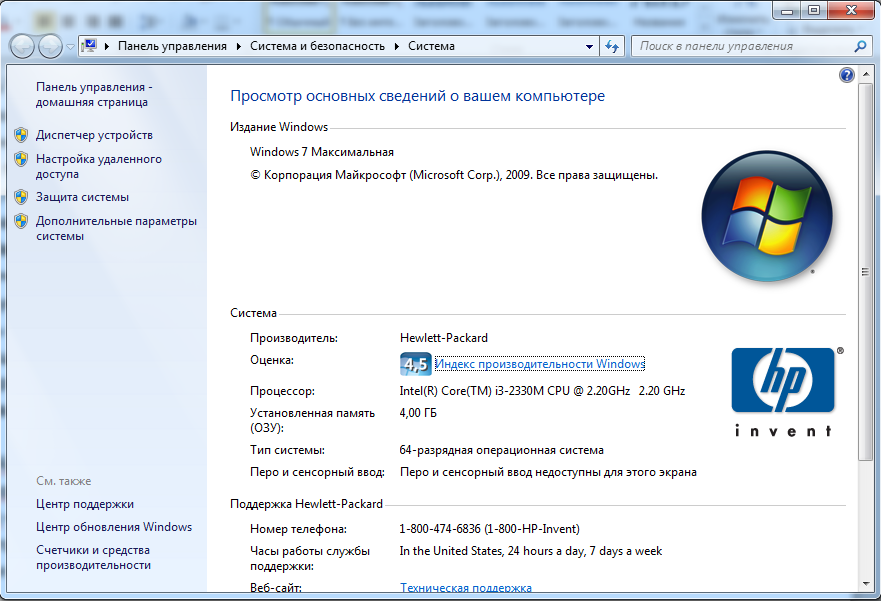The image size is (881, 601).
Task: Expand the arrow after Система и безопасность breadcrumb
Action: [398, 46]
